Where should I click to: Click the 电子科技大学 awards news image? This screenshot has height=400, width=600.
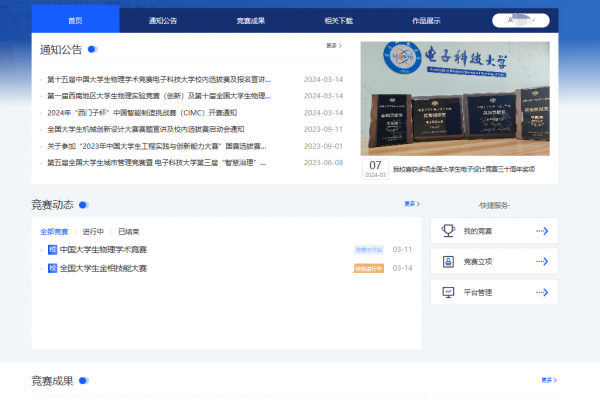click(455, 98)
